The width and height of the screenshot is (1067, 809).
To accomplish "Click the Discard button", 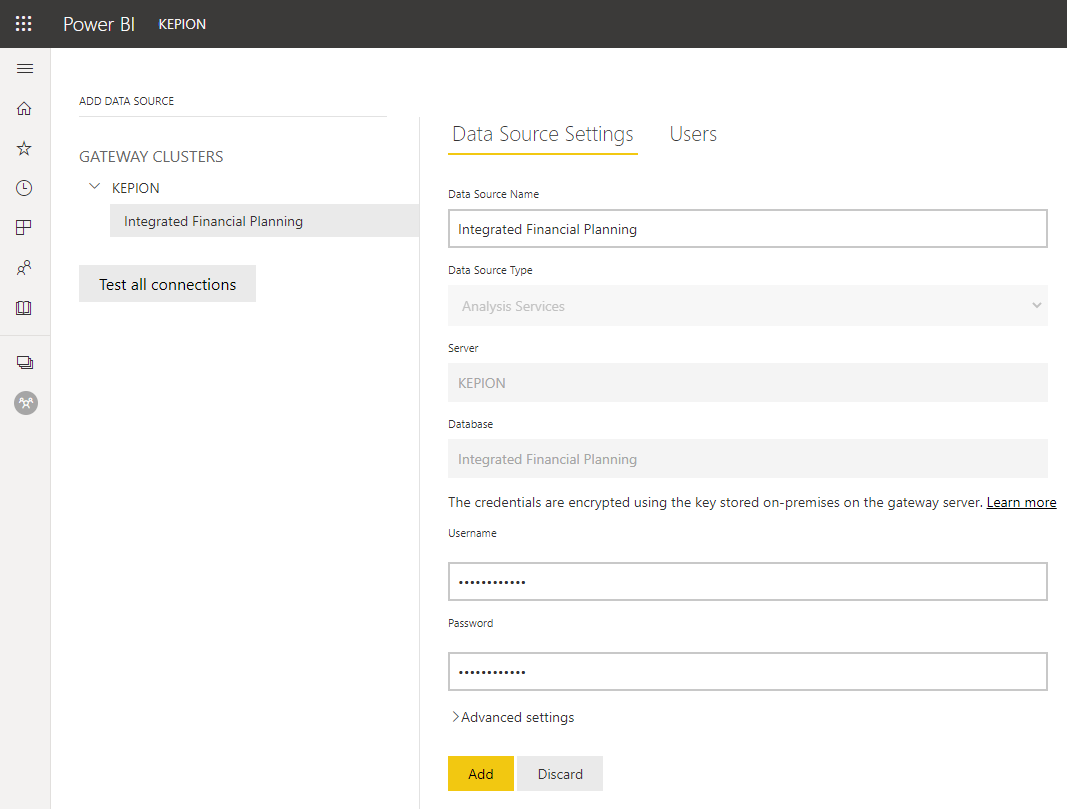I will point(560,774).
